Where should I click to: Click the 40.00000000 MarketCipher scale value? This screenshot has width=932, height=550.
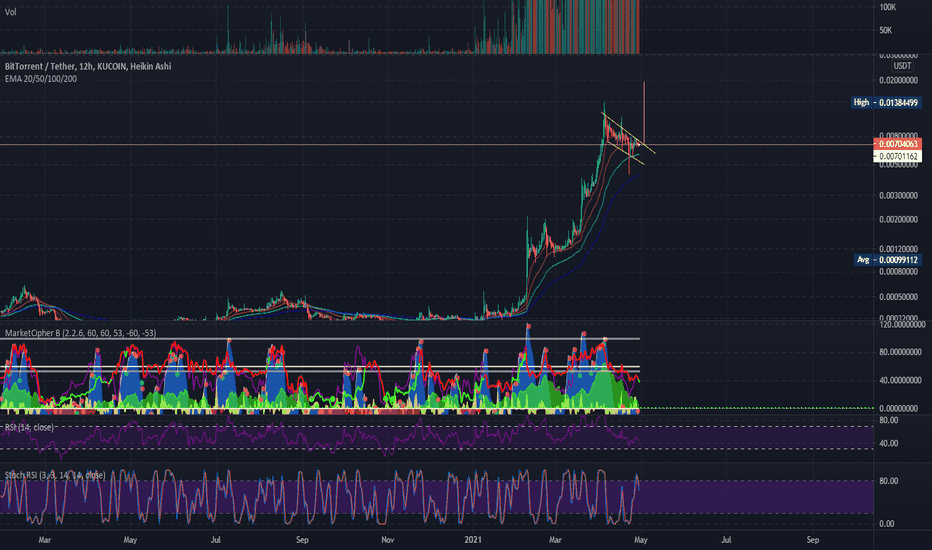[900, 381]
